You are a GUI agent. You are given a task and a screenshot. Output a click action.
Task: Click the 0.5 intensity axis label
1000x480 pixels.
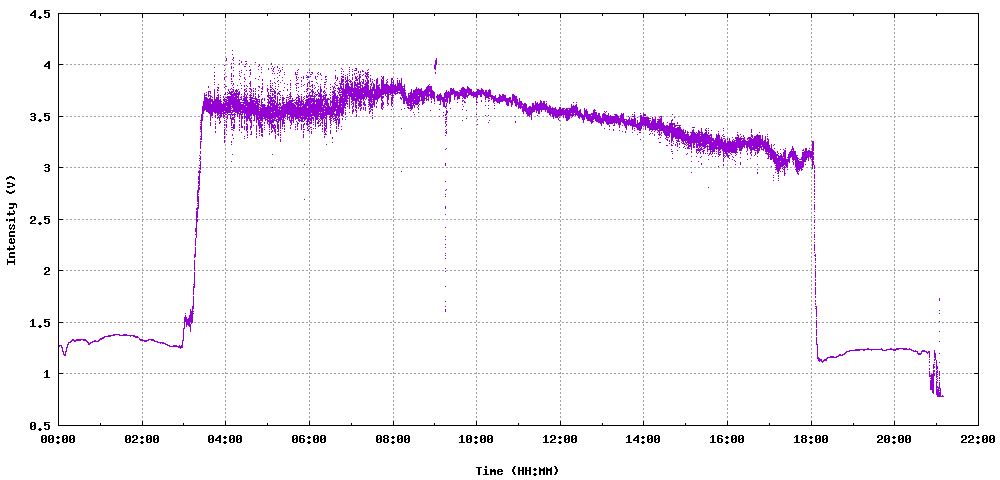(x=40, y=425)
